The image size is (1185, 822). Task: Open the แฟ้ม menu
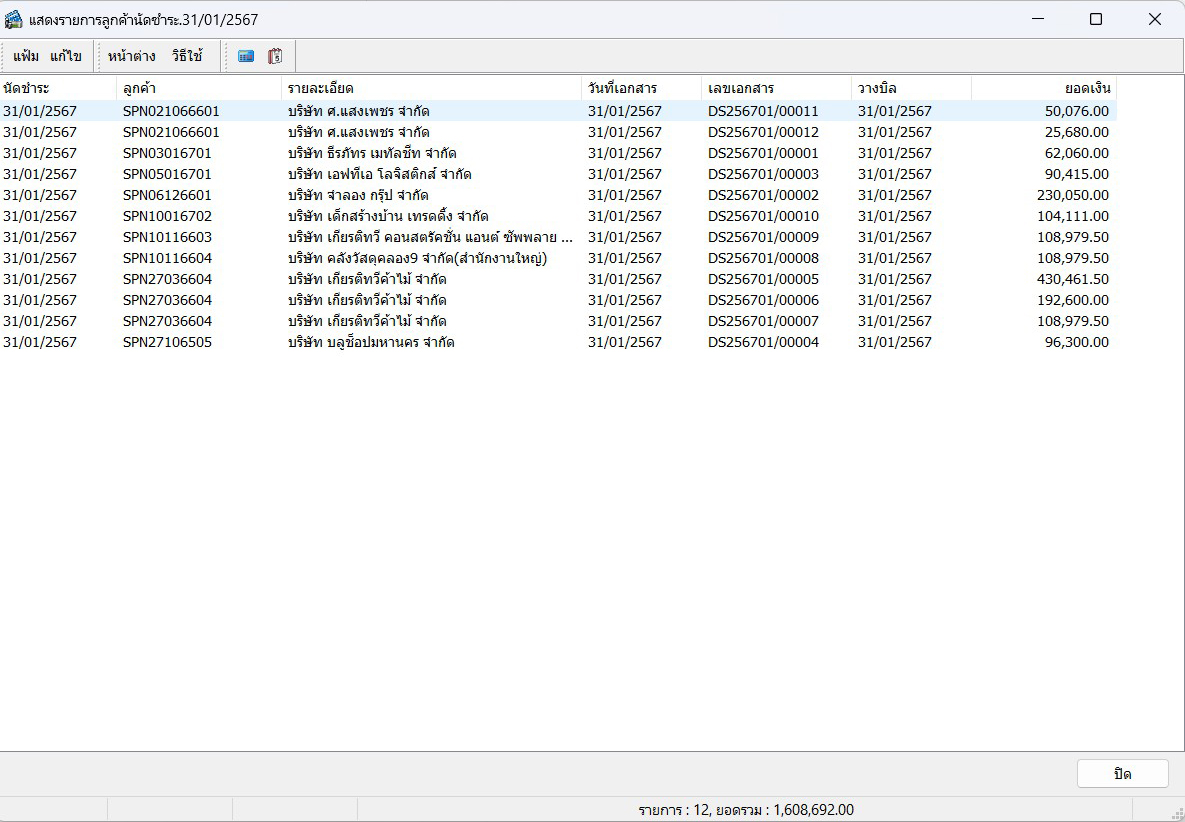coord(26,56)
